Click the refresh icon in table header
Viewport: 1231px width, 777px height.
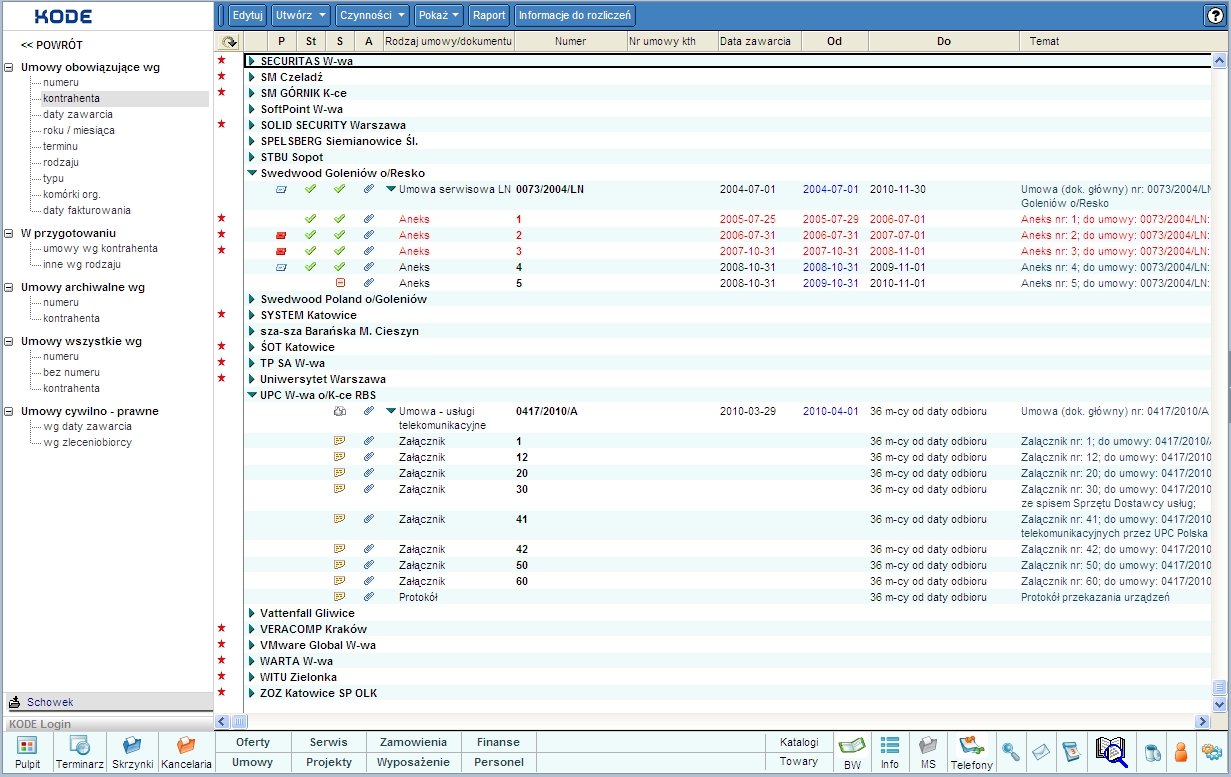pos(229,42)
